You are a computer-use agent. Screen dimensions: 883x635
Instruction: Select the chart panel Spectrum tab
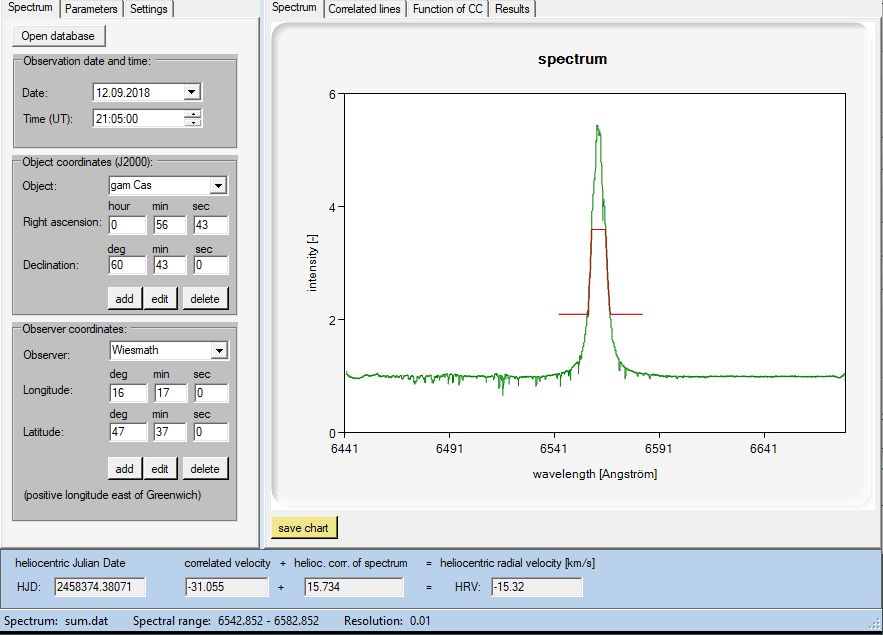coord(295,8)
